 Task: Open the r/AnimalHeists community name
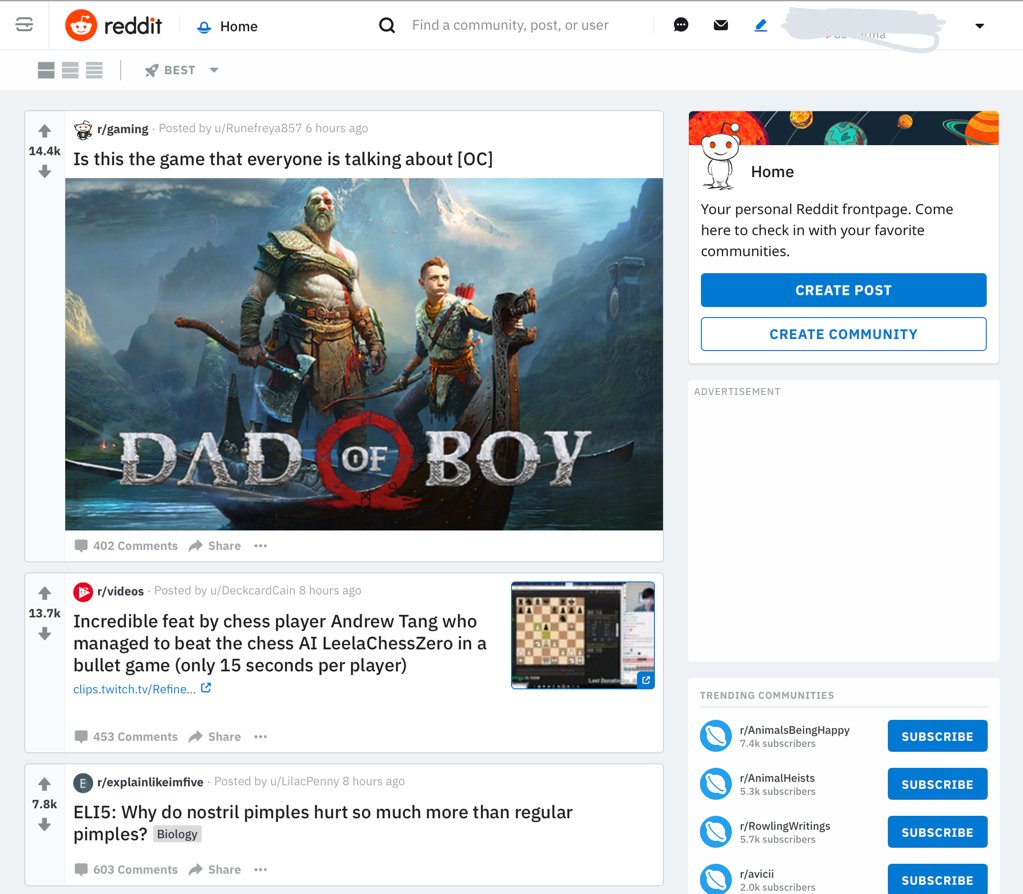point(777,778)
